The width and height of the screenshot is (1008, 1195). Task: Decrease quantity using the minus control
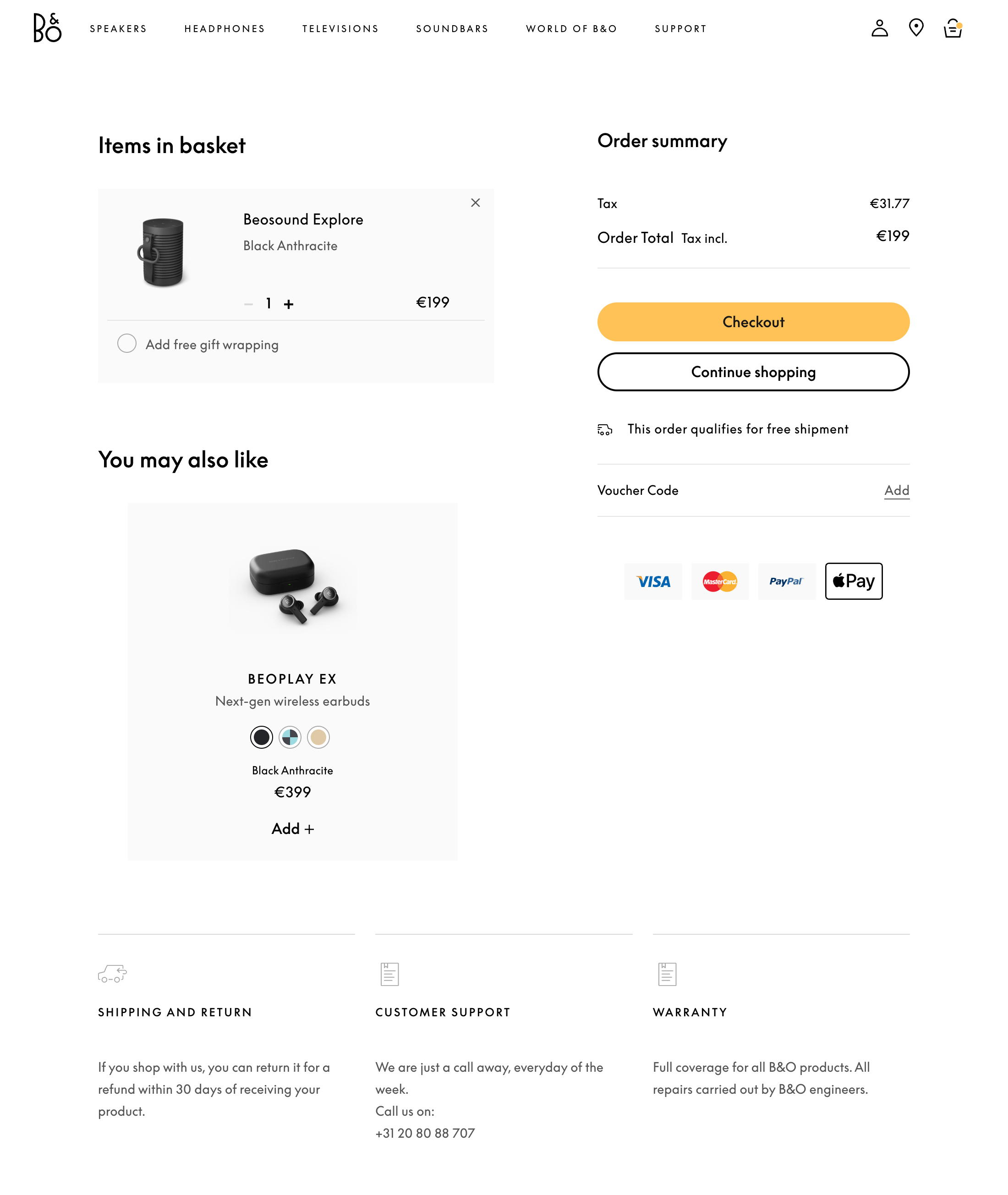tap(249, 303)
